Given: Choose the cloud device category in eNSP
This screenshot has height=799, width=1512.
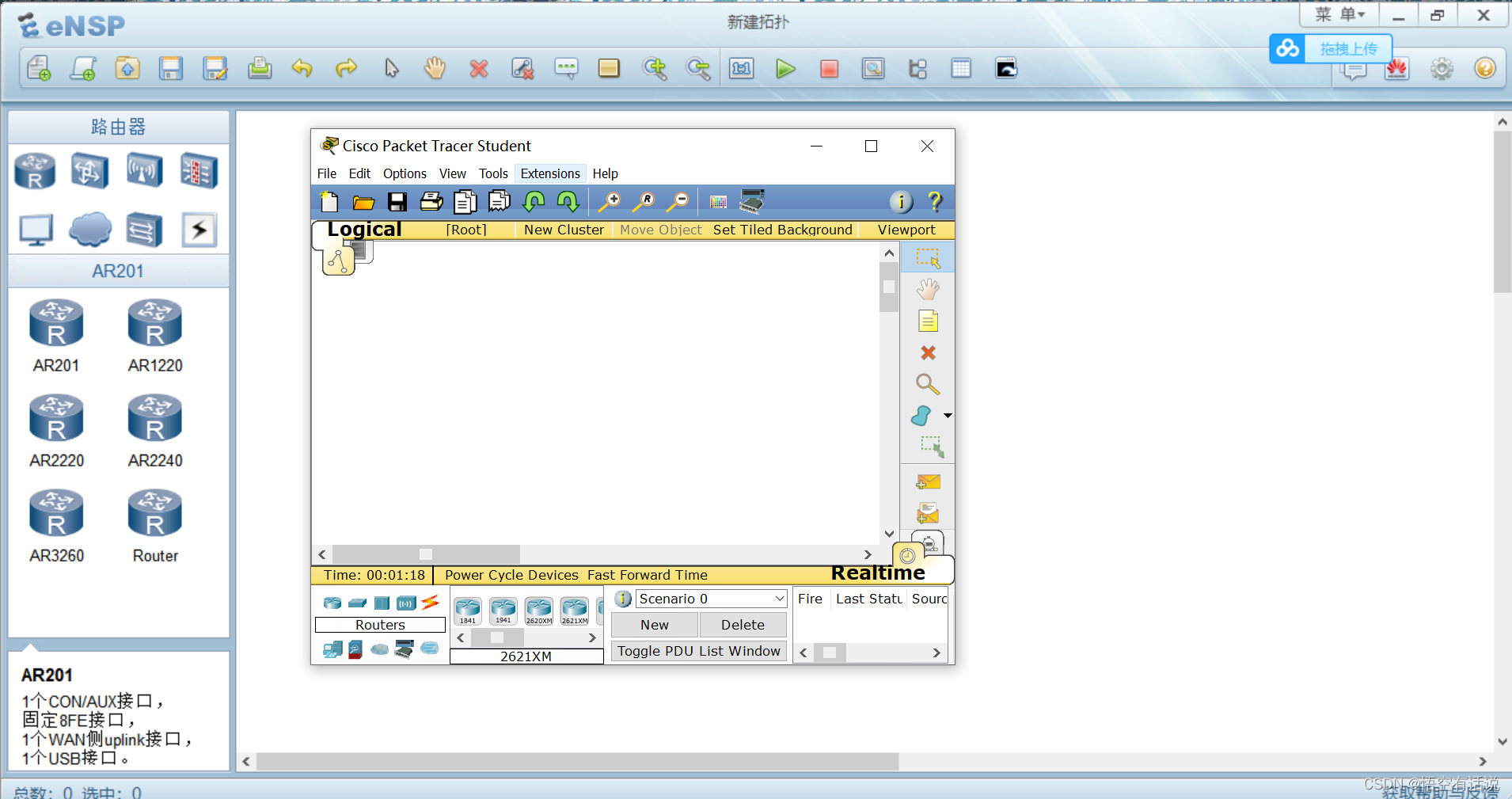Looking at the screenshot, I should tap(90, 230).
